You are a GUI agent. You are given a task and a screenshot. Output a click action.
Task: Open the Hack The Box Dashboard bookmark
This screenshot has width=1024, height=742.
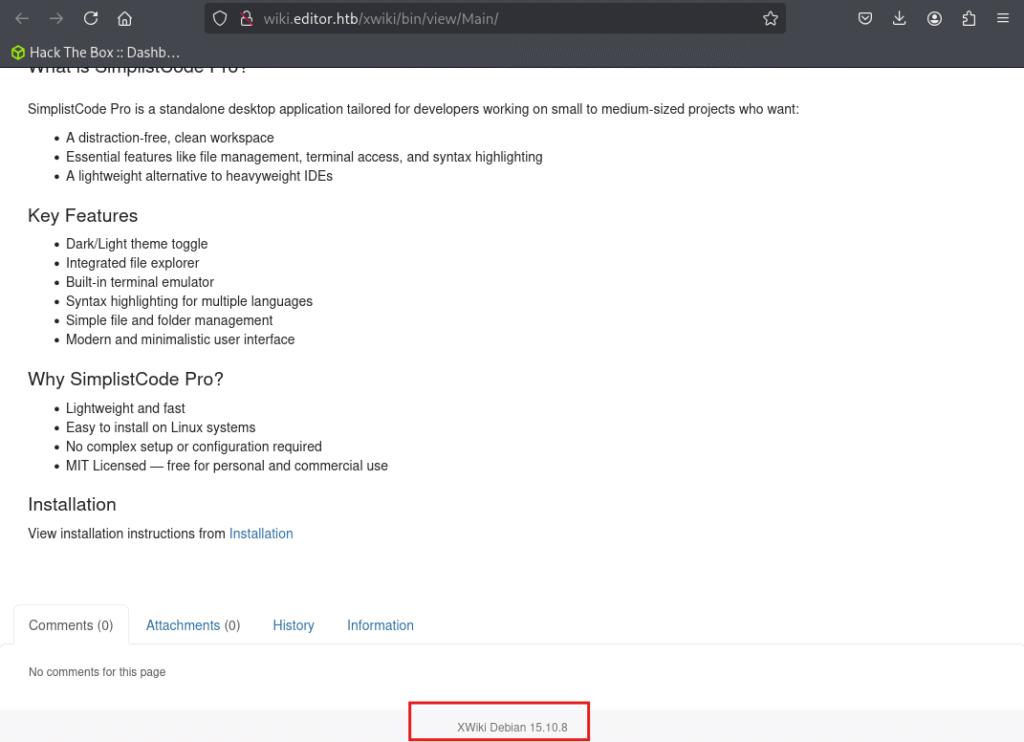pos(95,52)
